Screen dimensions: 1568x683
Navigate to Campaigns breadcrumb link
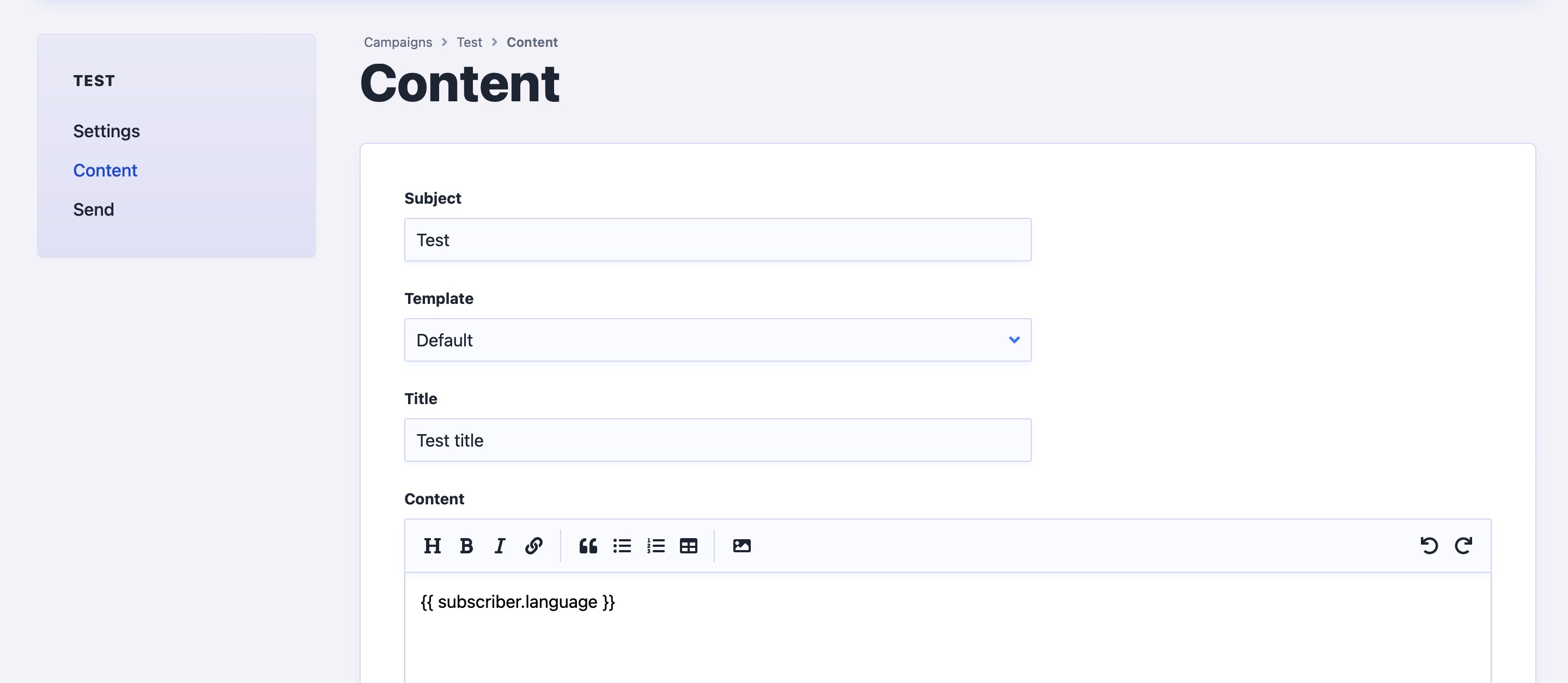tap(398, 42)
